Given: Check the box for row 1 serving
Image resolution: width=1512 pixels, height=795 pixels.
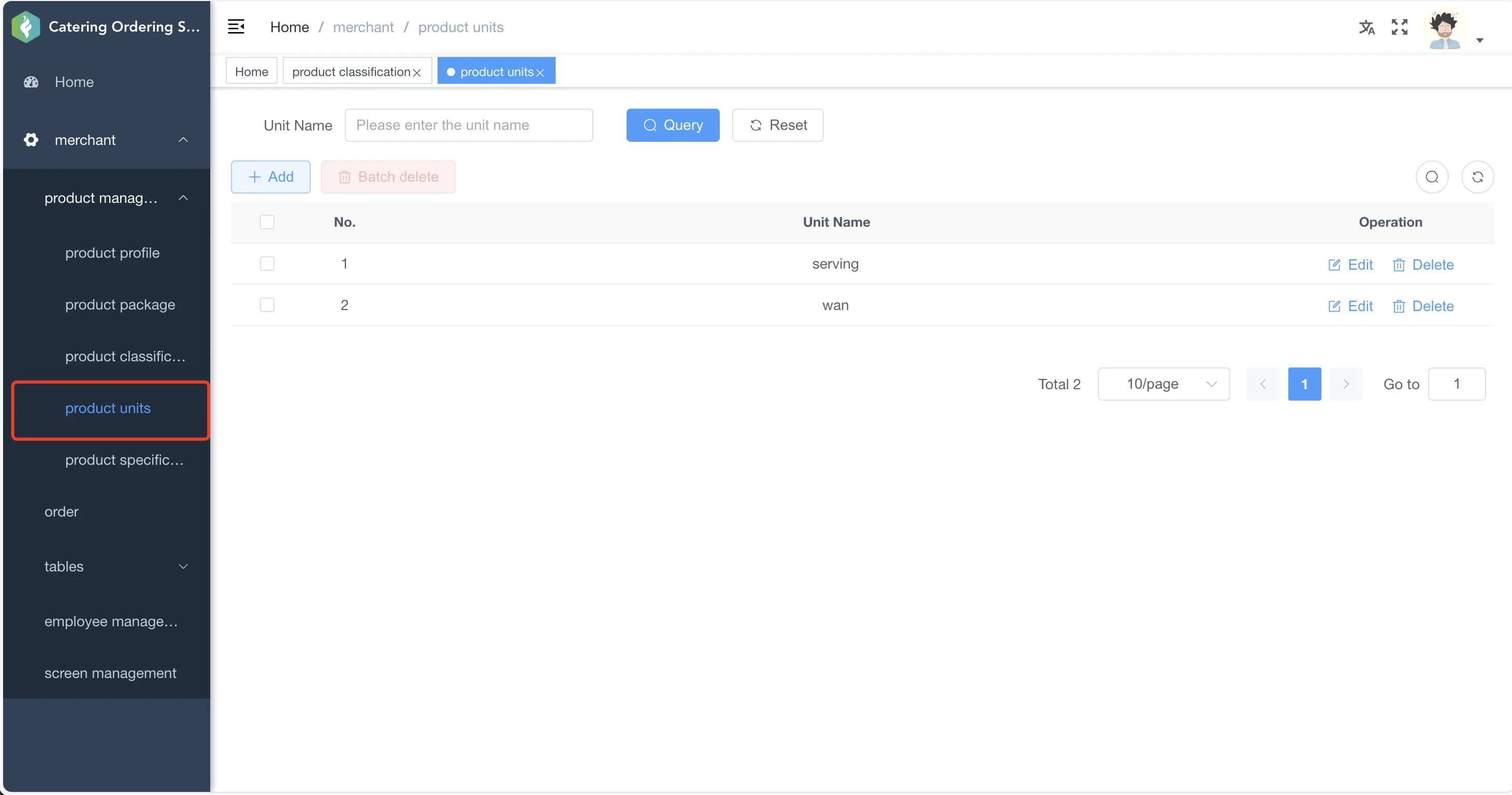Looking at the screenshot, I should click(267, 264).
